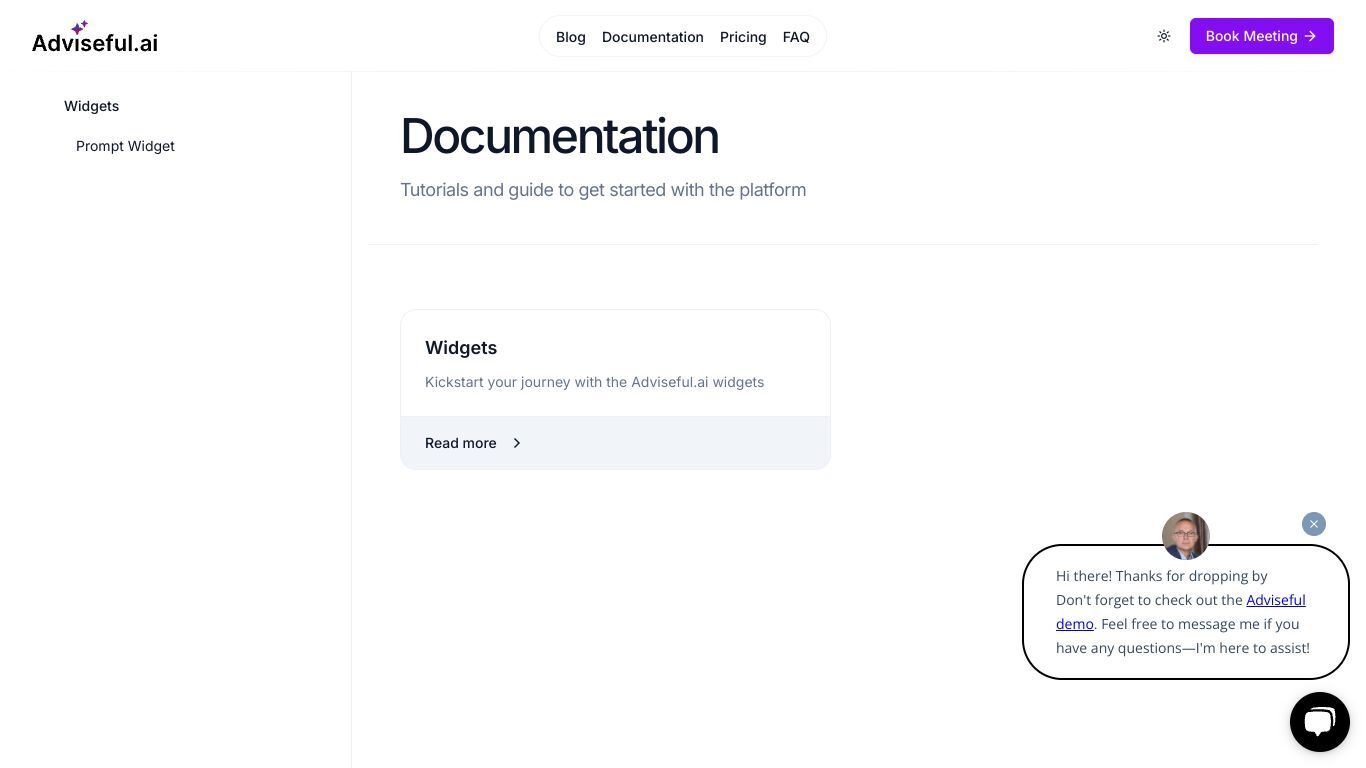Click the 'Kickstart your journey' card description
The width and height of the screenshot is (1366, 768).
coord(594,382)
